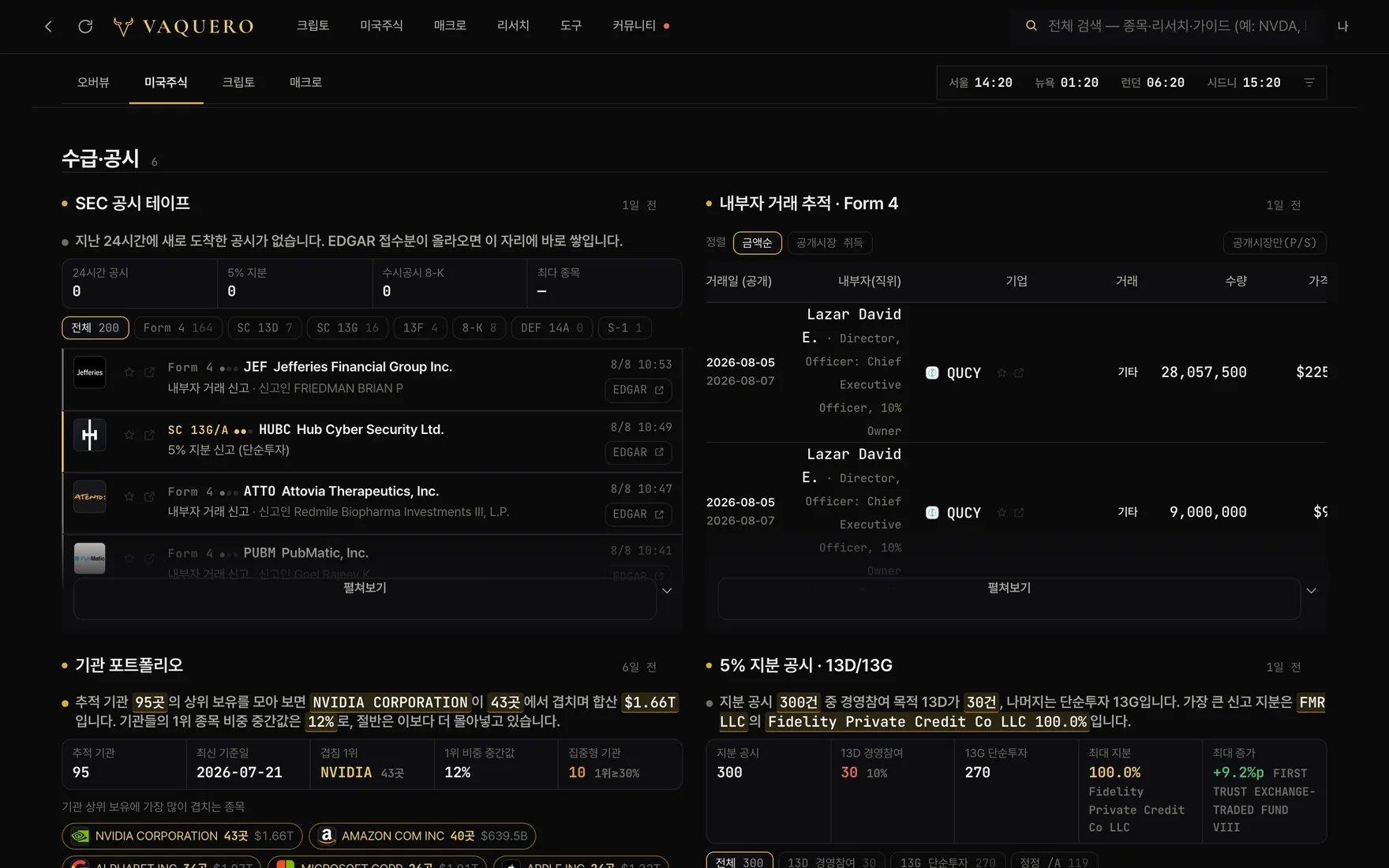The width and height of the screenshot is (1389, 868).
Task: Open JEF Jefferies filing in new window
Action: (149, 372)
